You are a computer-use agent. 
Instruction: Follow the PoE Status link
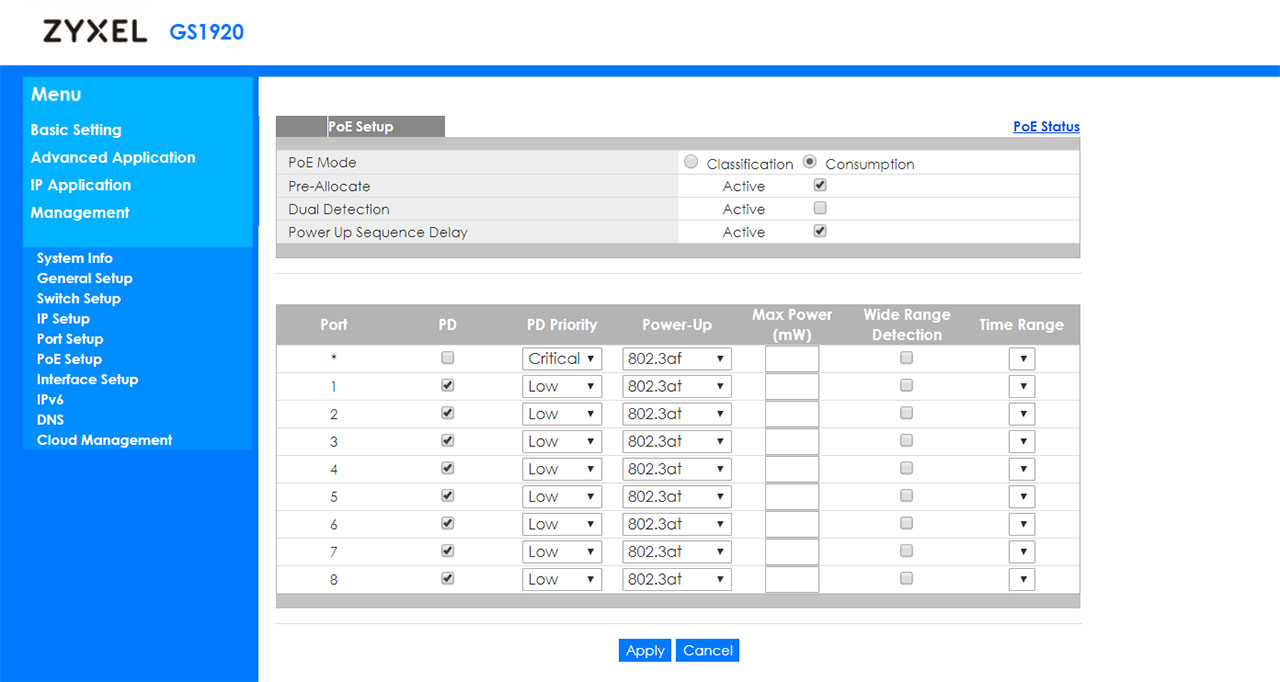1046,127
